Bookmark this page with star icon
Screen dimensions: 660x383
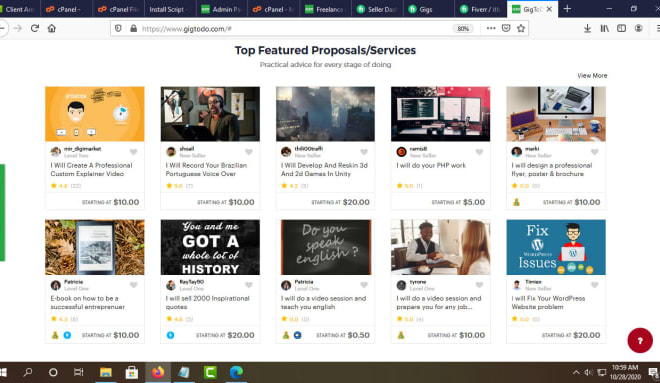pyautogui.click(x=521, y=28)
